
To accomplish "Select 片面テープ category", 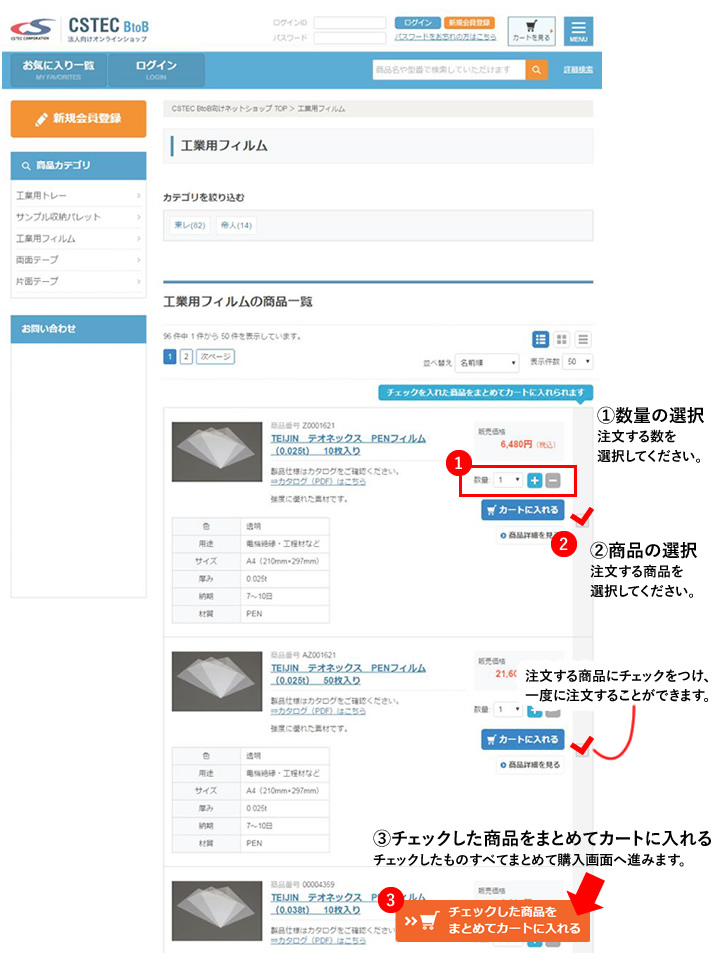I will coord(78,281).
